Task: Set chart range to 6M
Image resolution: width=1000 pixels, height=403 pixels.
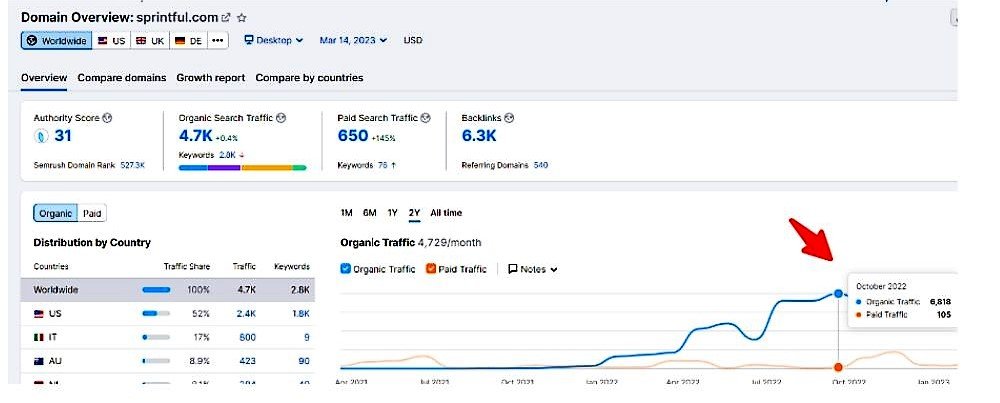Action: (370, 213)
